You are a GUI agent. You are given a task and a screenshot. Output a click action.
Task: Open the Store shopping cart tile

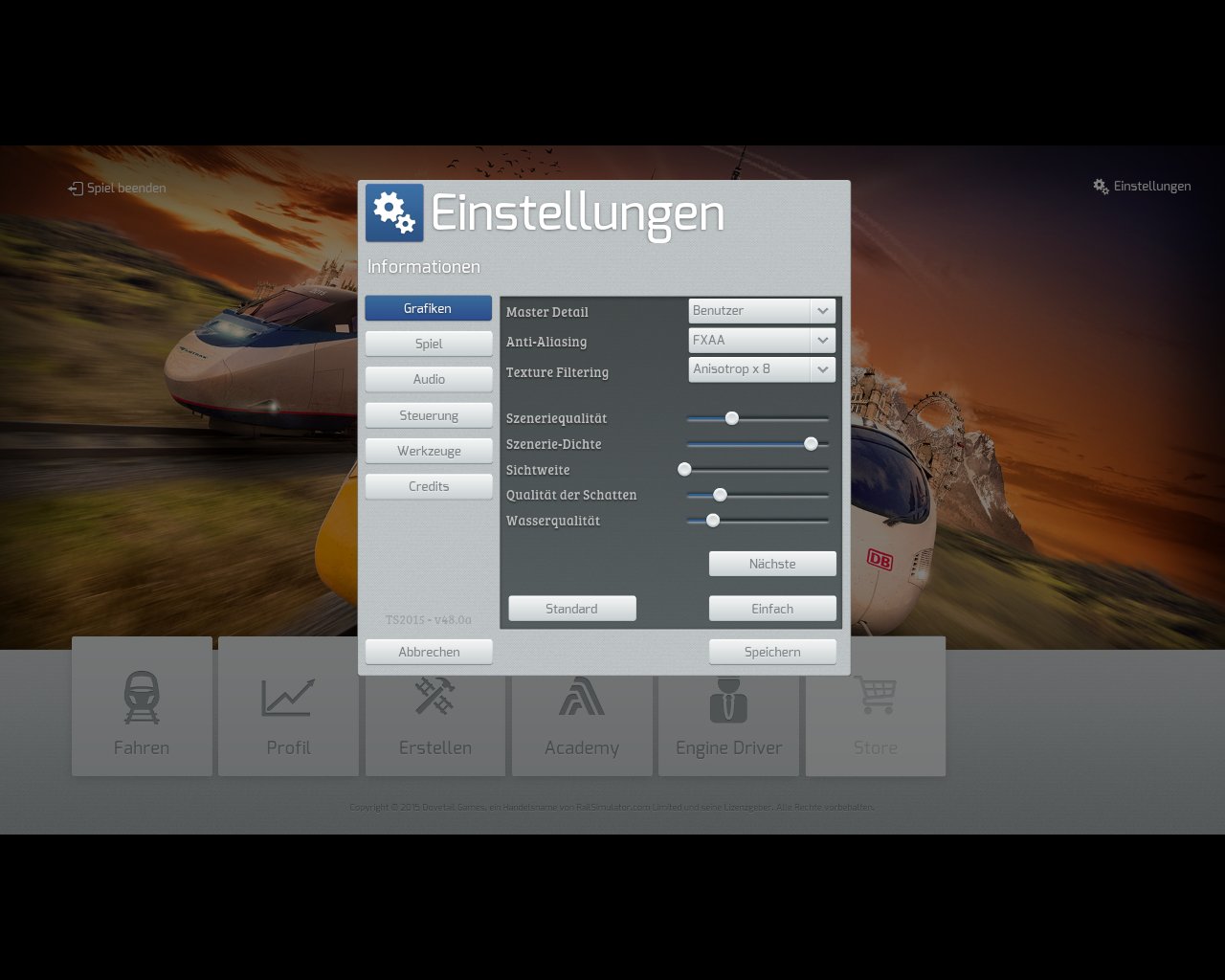tap(876, 706)
